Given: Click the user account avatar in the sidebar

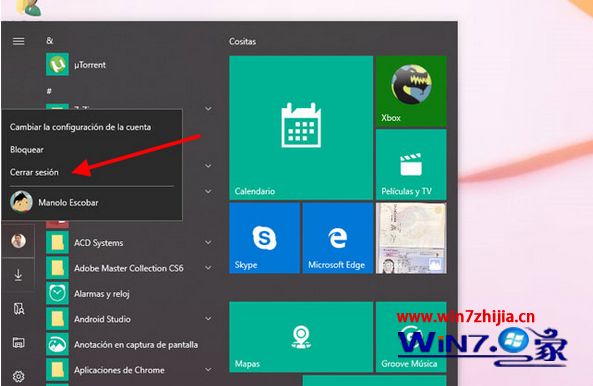Looking at the screenshot, I should coord(18,240).
